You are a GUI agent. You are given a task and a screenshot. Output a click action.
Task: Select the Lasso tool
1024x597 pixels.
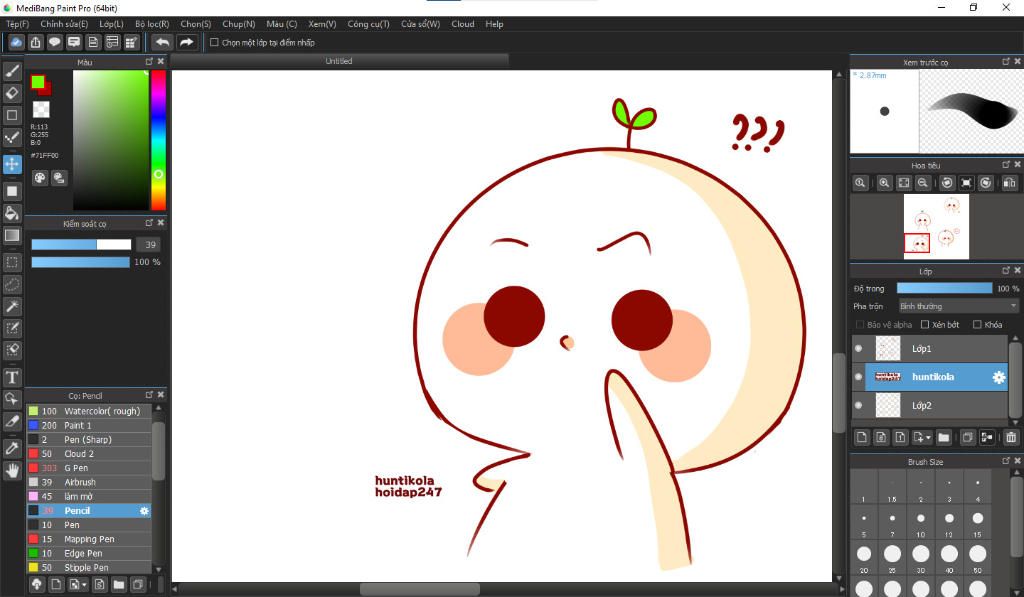pos(12,285)
